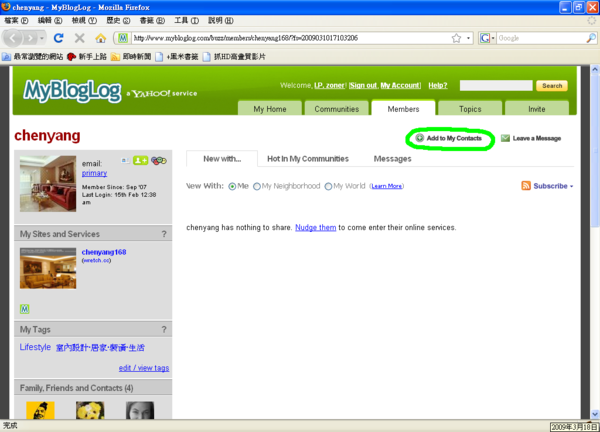Open the first menu bar item (F)
The height and width of the screenshot is (432, 600).
click(16, 20)
